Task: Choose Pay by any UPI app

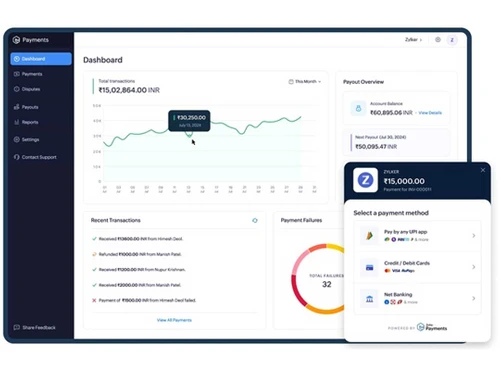Action: coord(417,236)
